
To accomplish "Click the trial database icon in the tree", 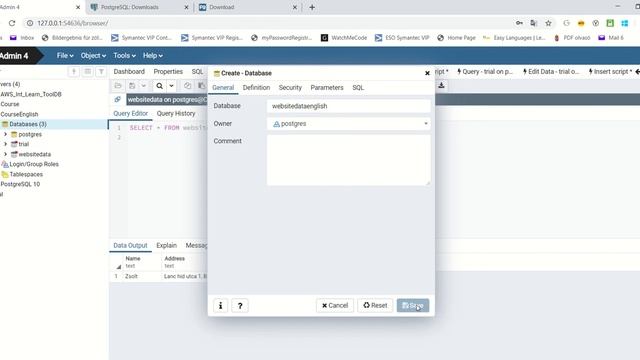I will [14, 144].
